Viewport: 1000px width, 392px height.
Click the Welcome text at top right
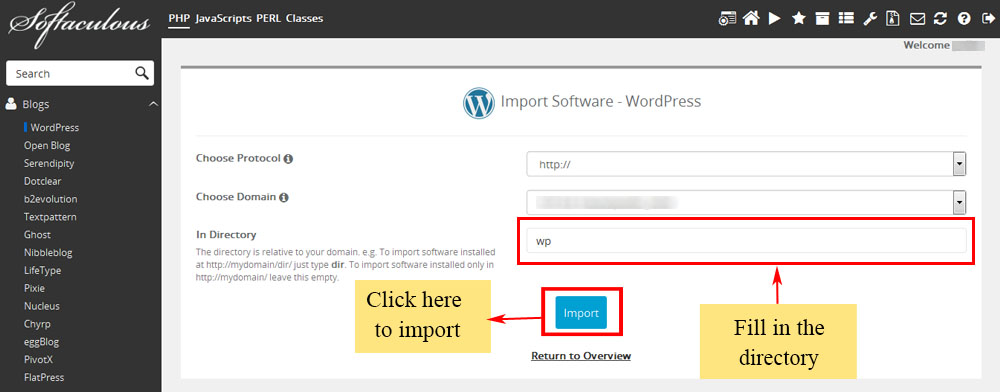[x=926, y=46]
